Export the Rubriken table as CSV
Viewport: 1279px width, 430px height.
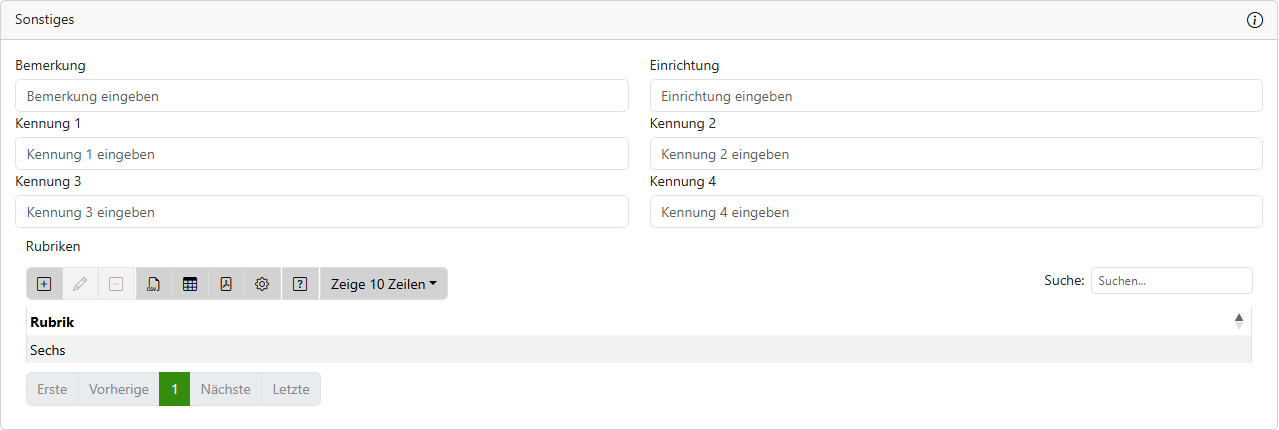pyautogui.click(x=153, y=284)
